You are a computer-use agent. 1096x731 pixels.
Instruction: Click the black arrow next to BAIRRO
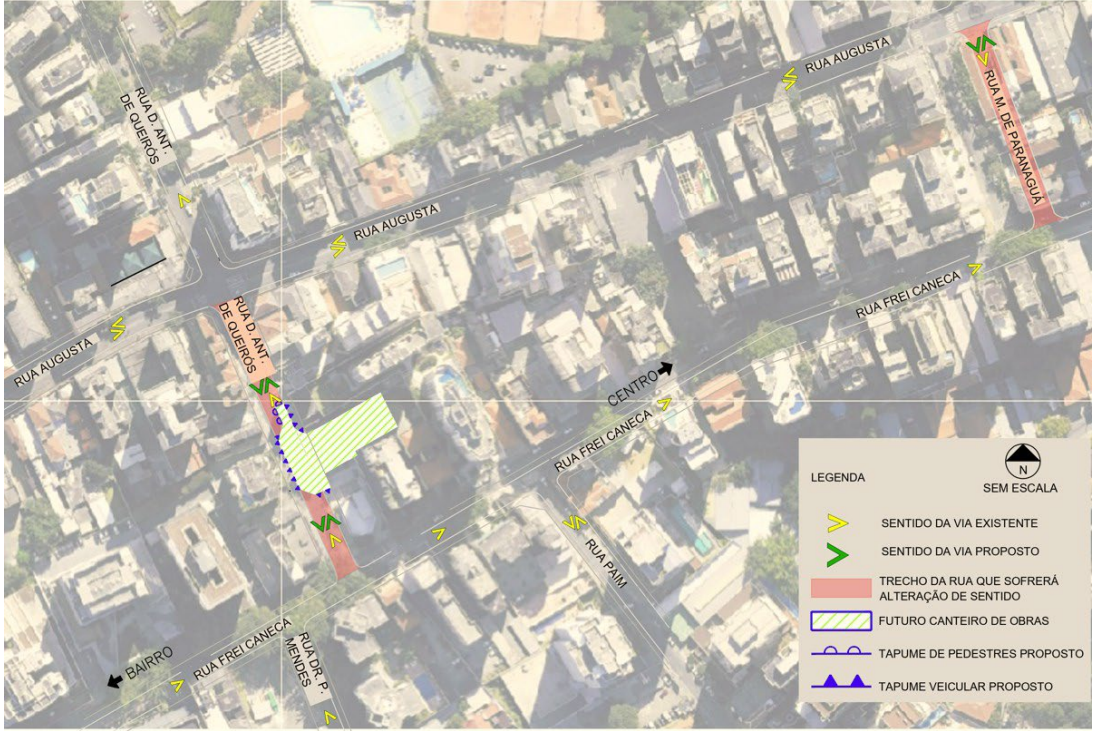(x=116, y=680)
